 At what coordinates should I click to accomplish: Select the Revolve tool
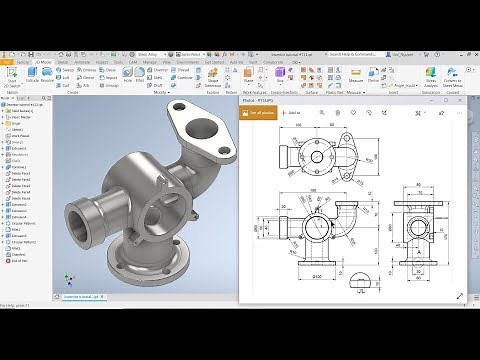coord(47,75)
